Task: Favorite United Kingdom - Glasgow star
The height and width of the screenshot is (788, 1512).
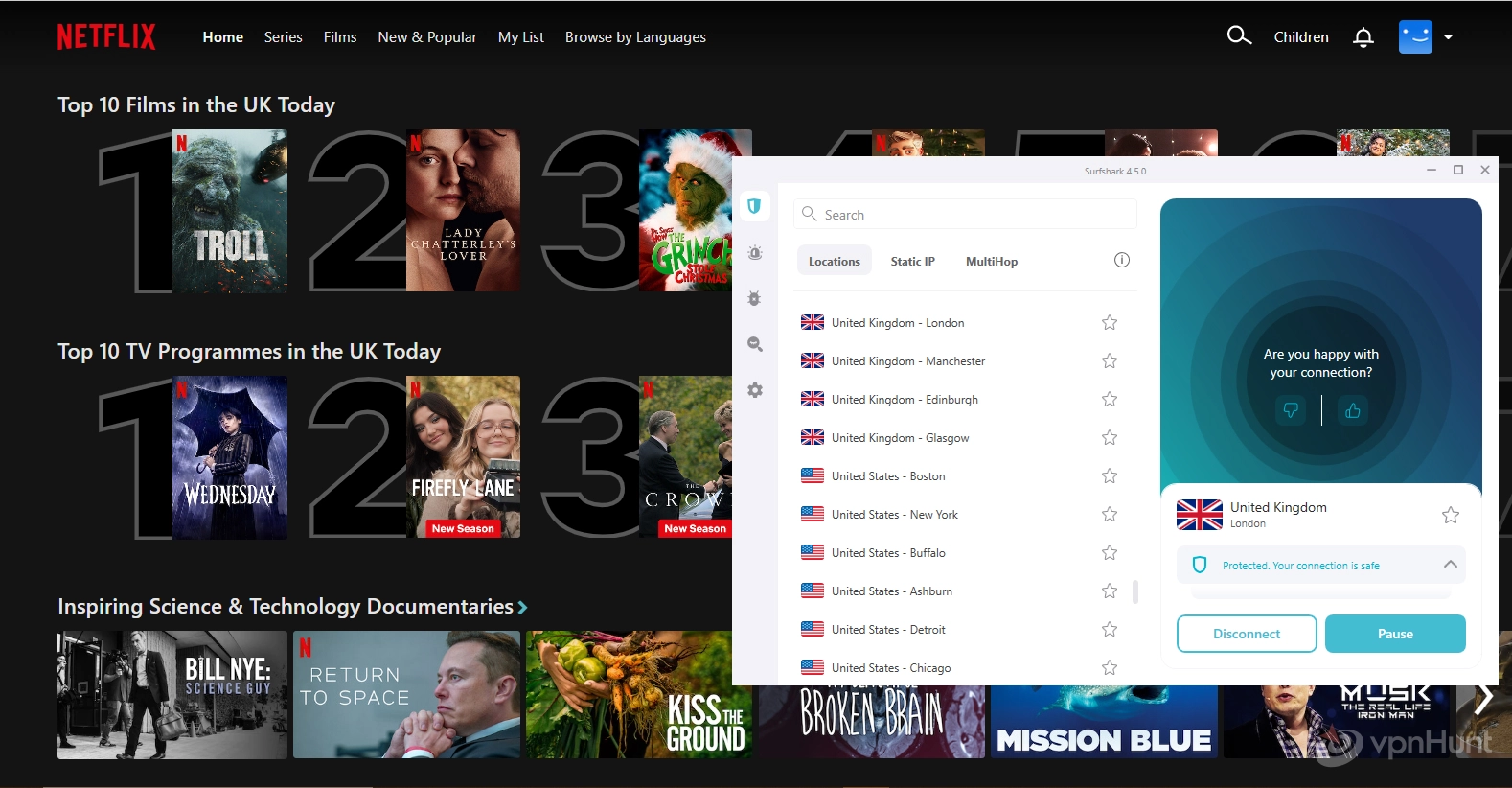Action: coord(1110,437)
